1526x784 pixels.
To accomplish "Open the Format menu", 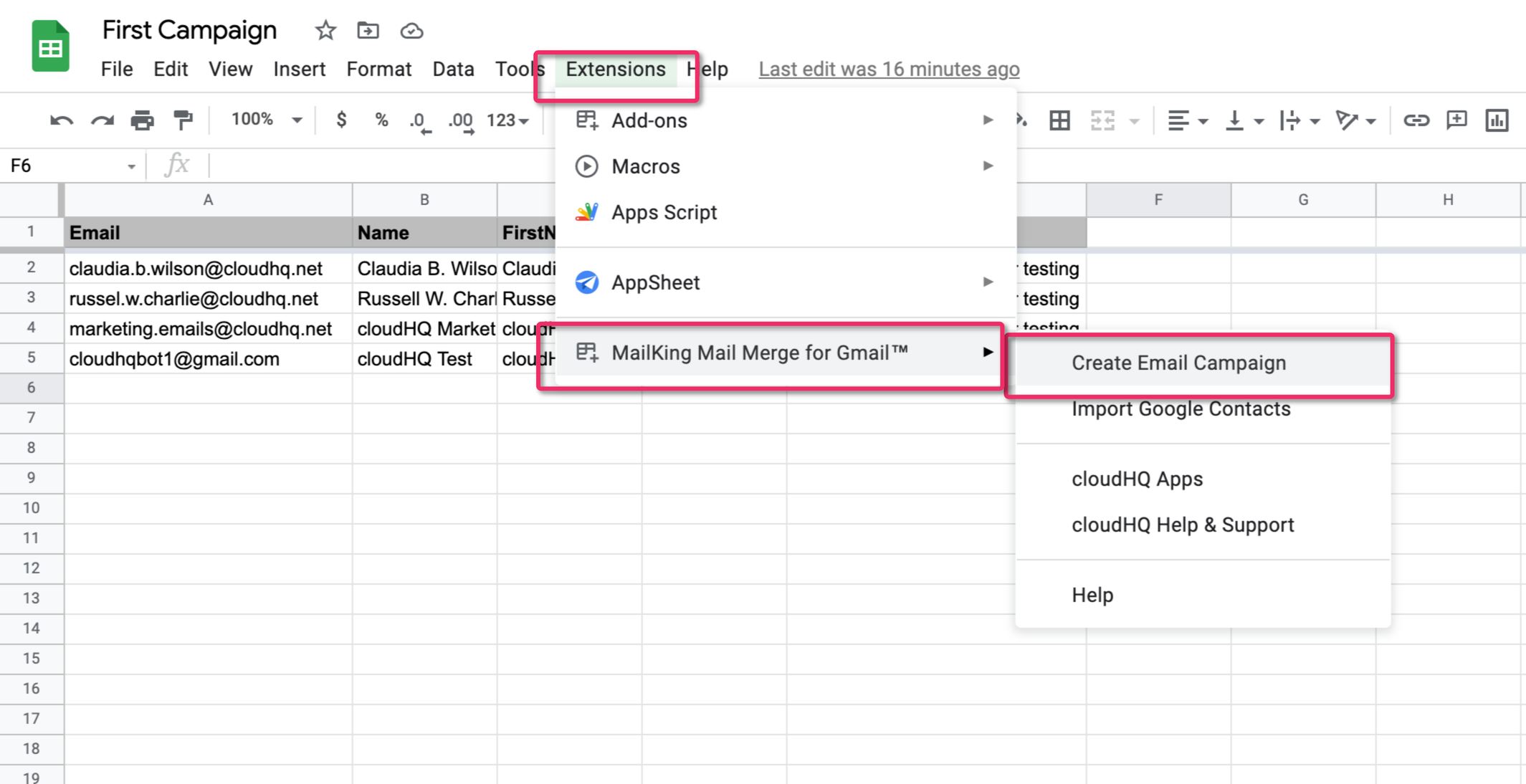I will (378, 69).
